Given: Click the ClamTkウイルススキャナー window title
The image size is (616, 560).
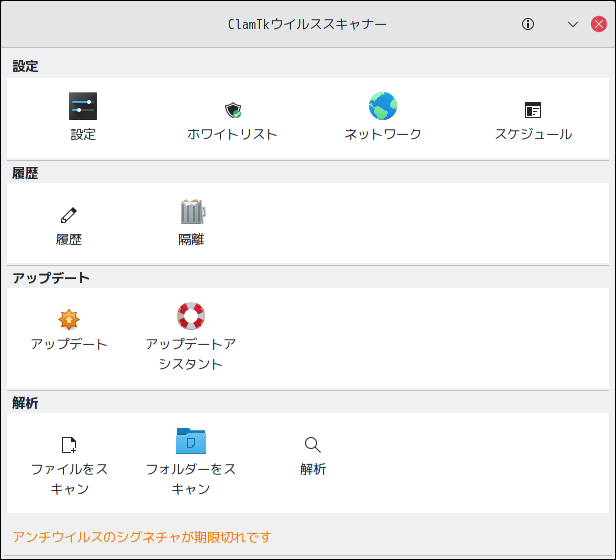Looking at the screenshot, I should [x=307, y=24].
